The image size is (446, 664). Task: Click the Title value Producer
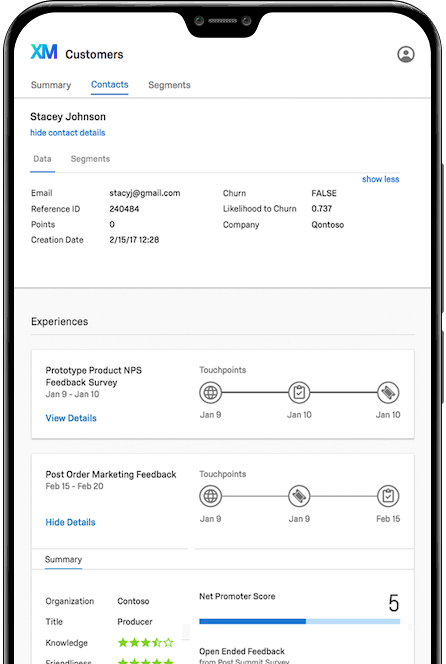135,622
